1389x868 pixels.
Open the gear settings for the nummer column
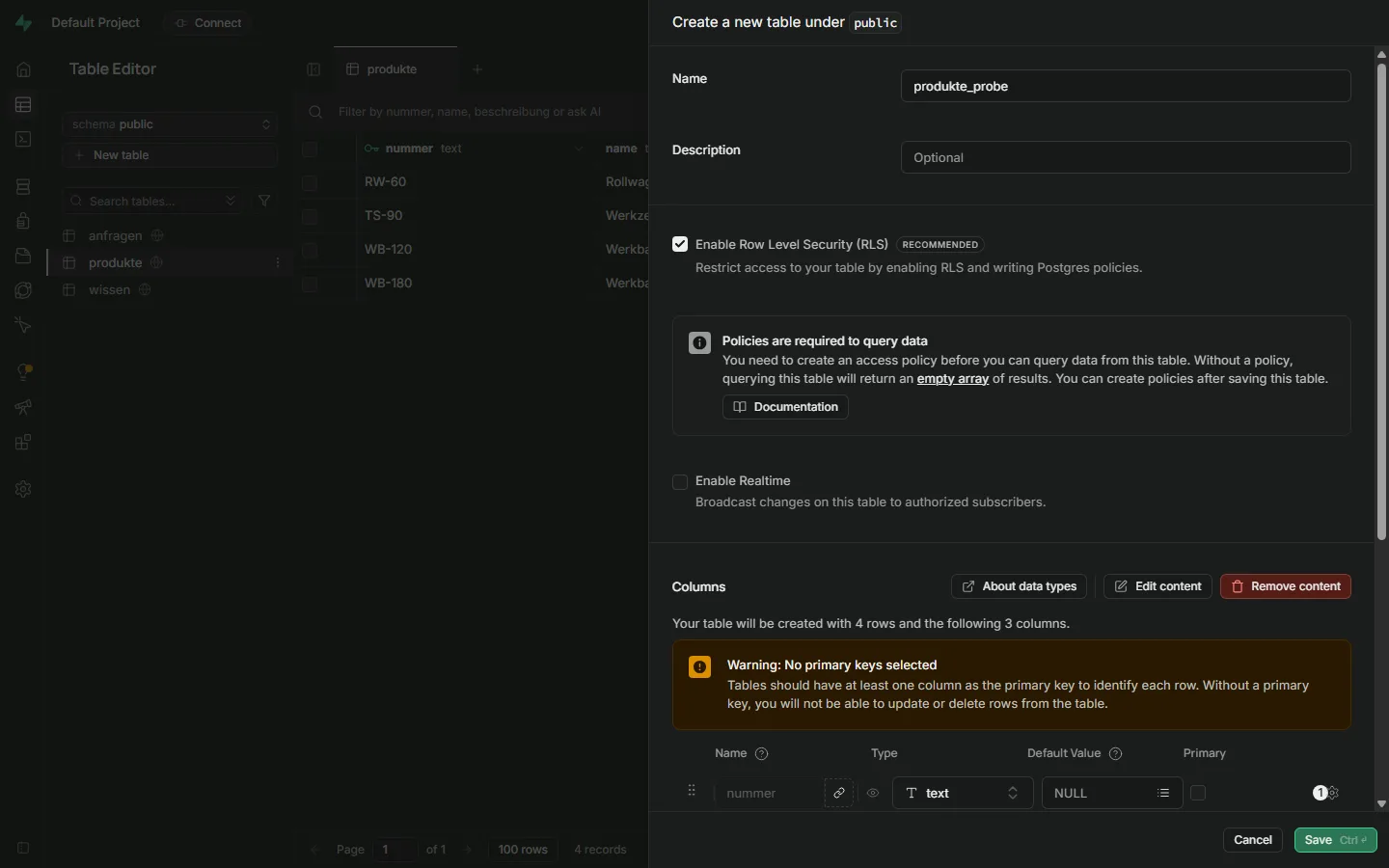pyautogui.click(x=1333, y=793)
